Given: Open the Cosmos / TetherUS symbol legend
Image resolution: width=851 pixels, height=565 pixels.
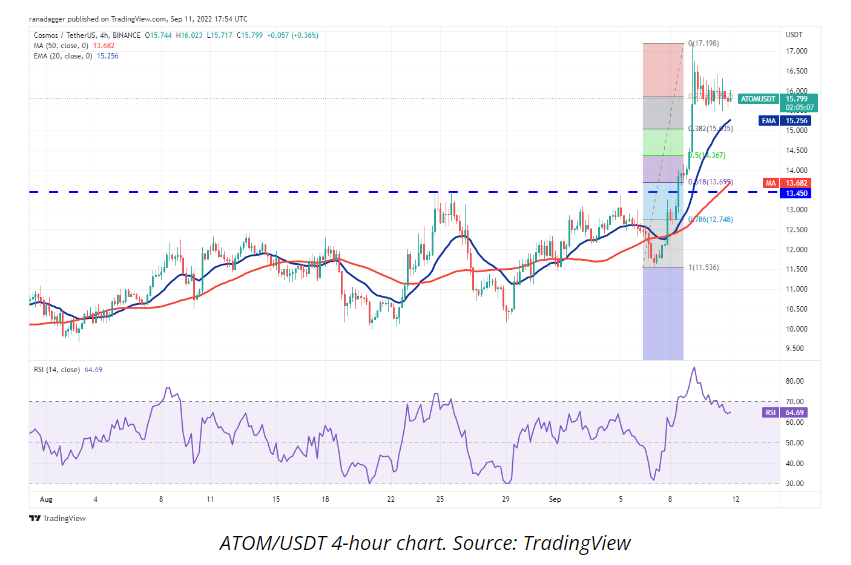Looking at the screenshot, I should click(x=87, y=35).
